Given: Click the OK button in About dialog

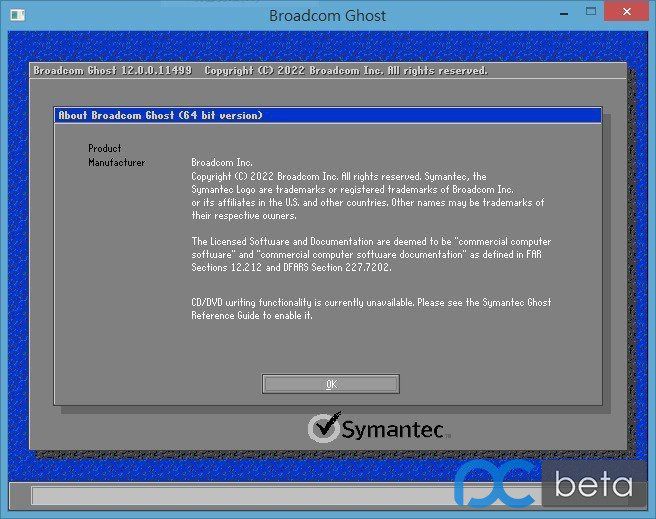Looking at the screenshot, I should click(x=331, y=384).
